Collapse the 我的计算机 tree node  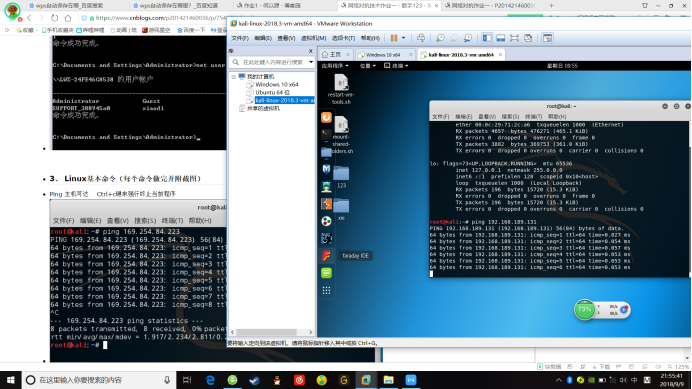click(233, 76)
